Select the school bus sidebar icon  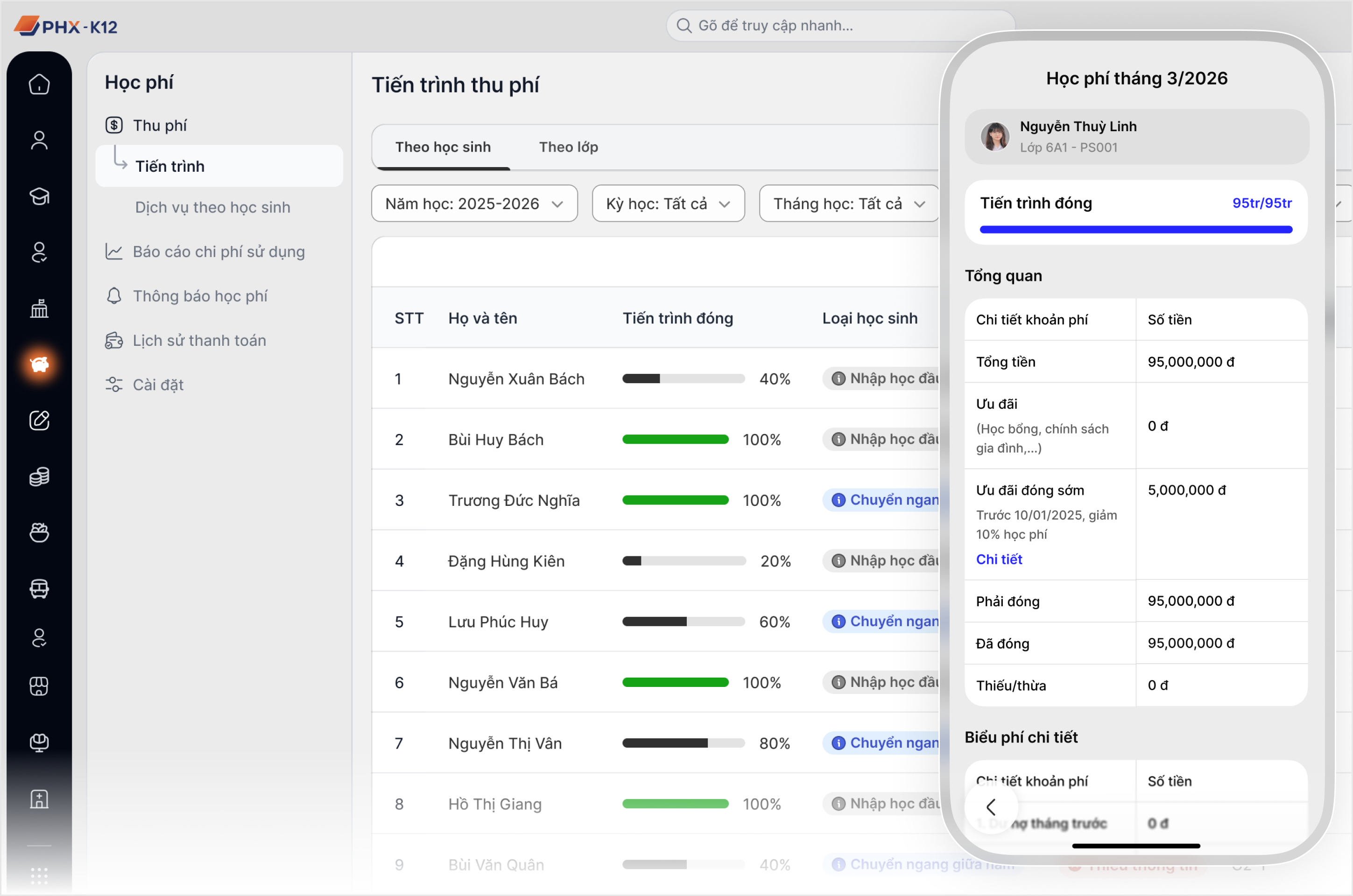pos(39,588)
